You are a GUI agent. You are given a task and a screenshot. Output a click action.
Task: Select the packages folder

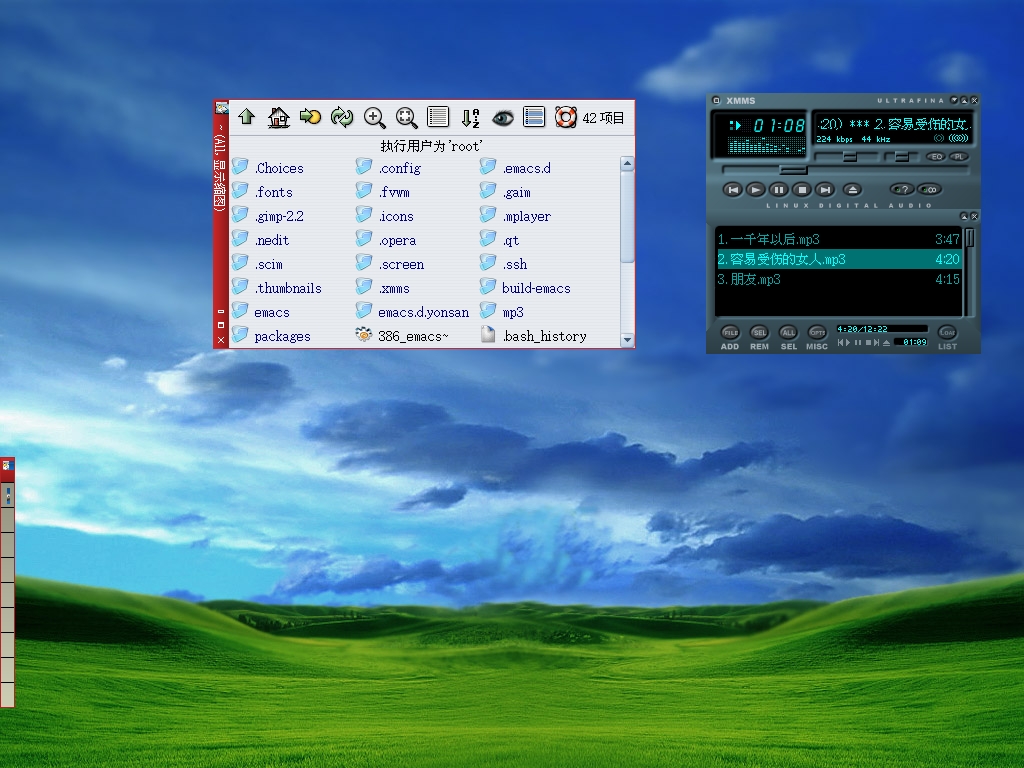(x=272, y=336)
